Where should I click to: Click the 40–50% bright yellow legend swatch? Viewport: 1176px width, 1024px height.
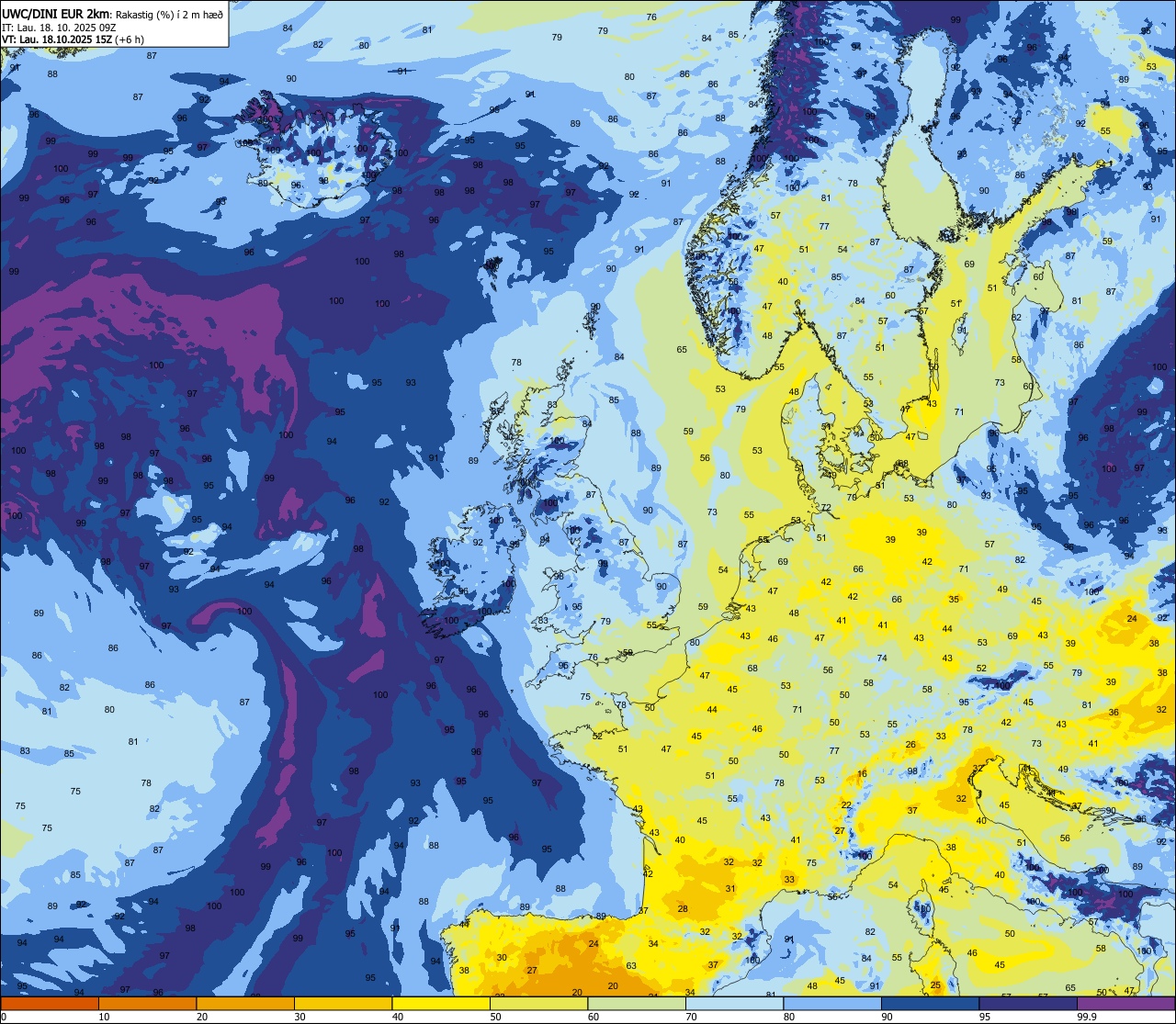pyautogui.click(x=441, y=1003)
